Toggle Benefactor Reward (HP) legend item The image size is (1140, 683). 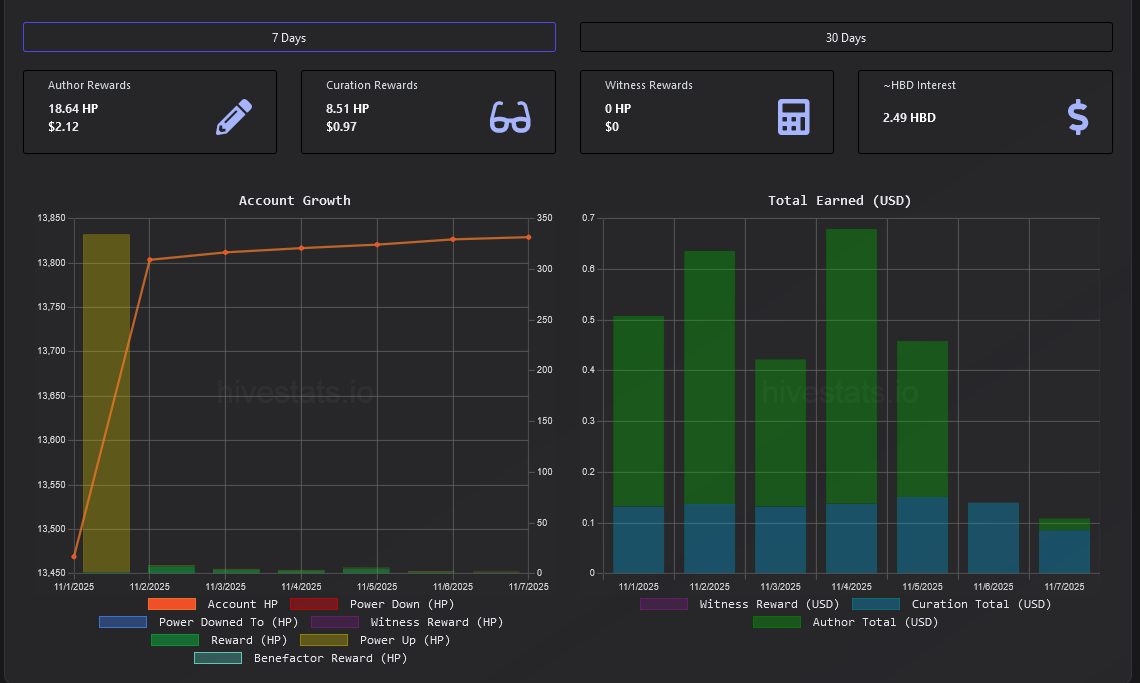[x=218, y=658]
